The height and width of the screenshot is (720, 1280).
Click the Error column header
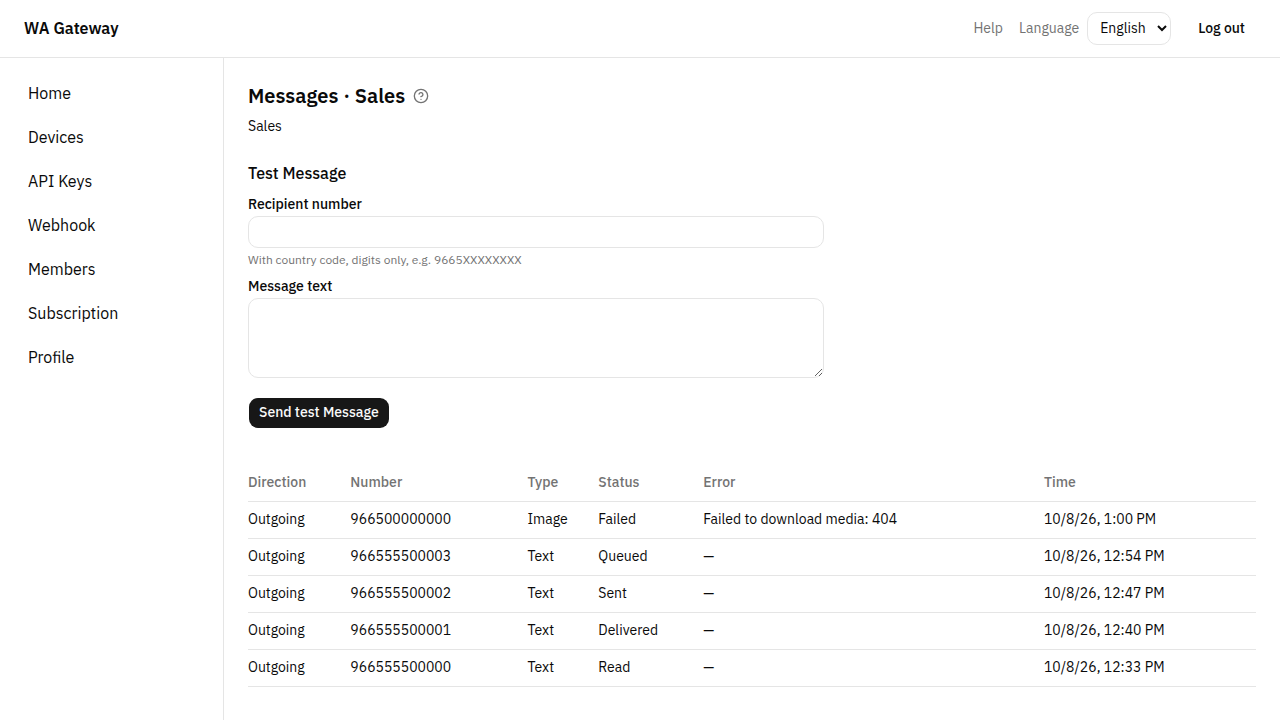(x=719, y=482)
